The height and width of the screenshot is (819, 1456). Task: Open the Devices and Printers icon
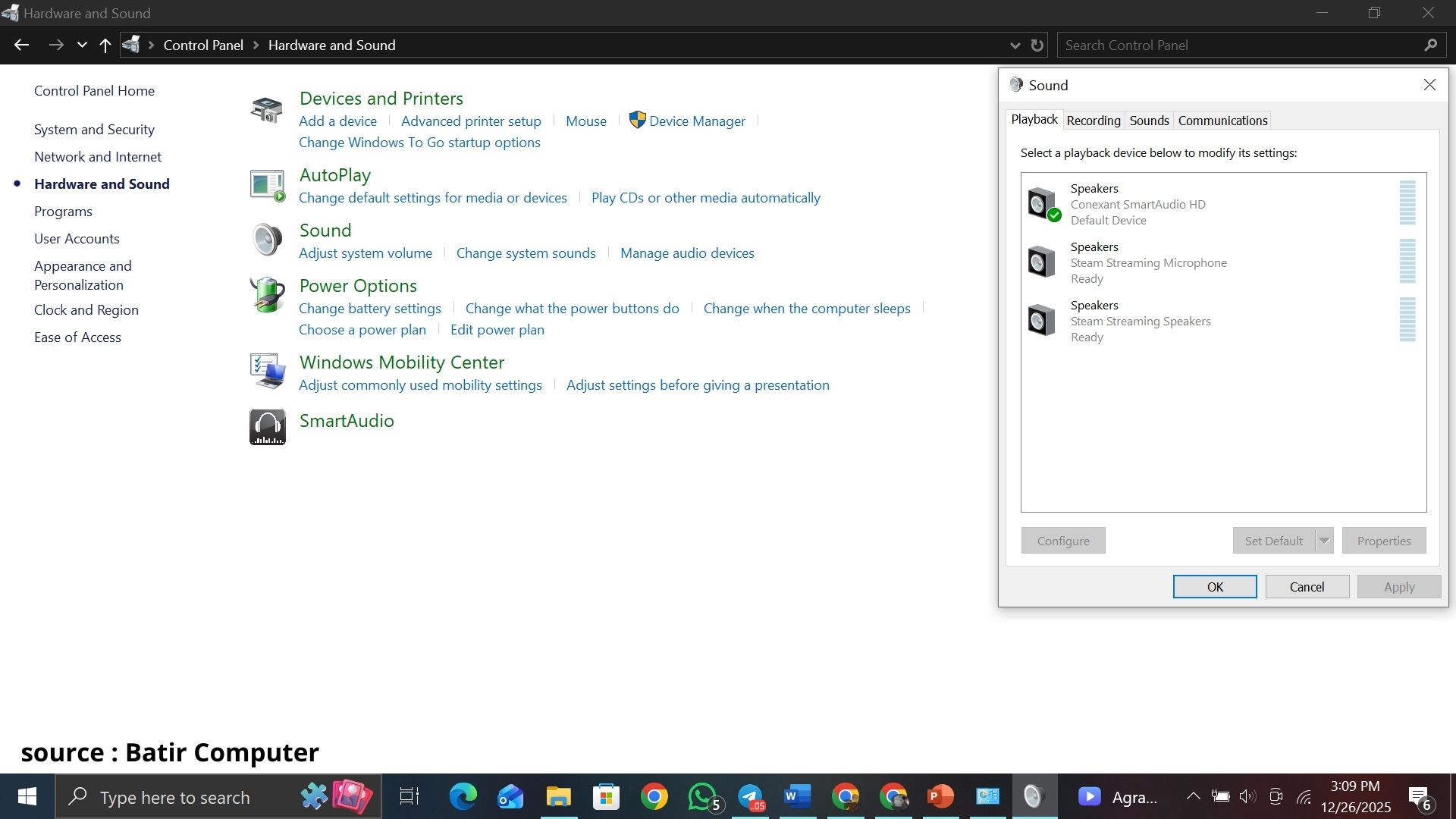pyautogui.click(x=267, y=110)
